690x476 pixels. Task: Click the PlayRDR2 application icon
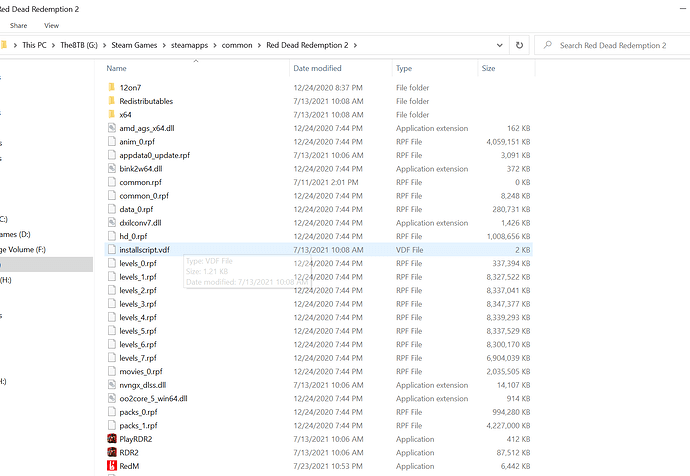112,439
